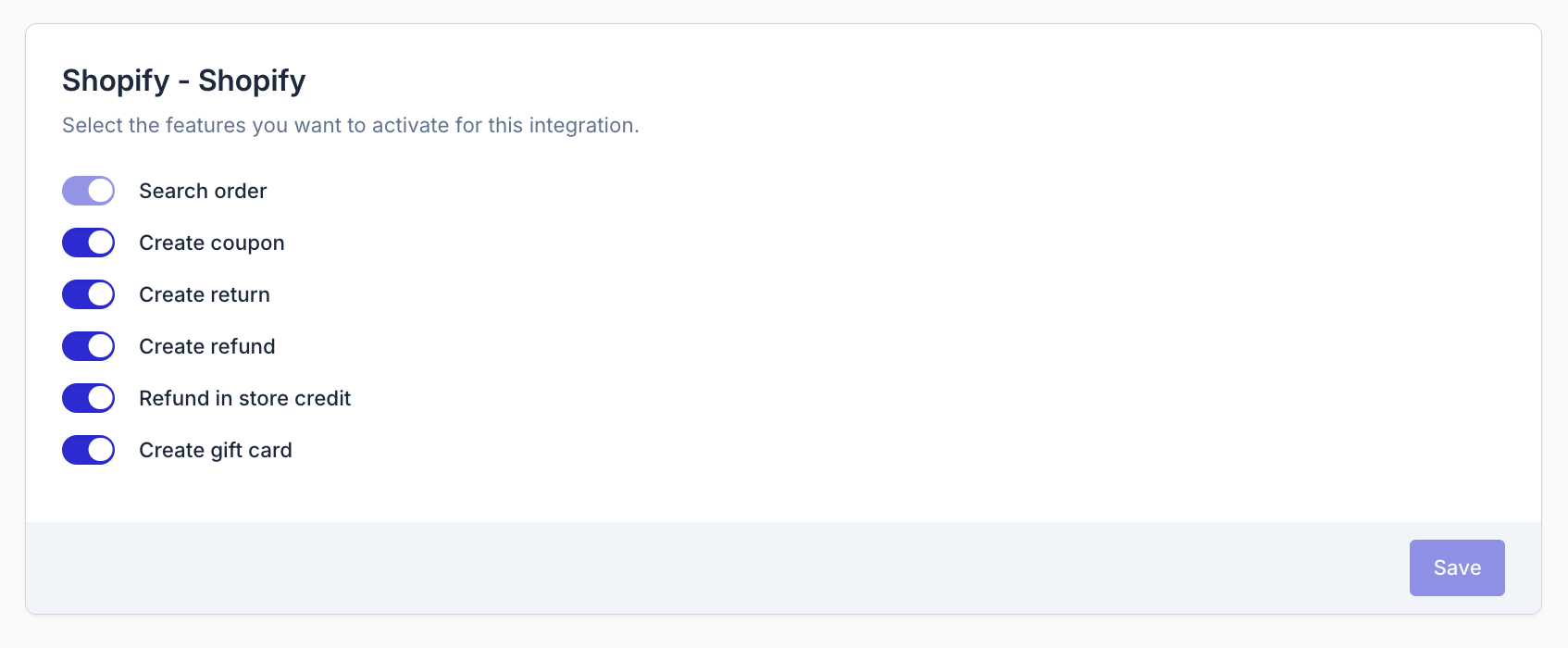Disable the Refund in store credit toggle
The height and width of the screenshot is (648, 1568).
click(x=89, y=398)
